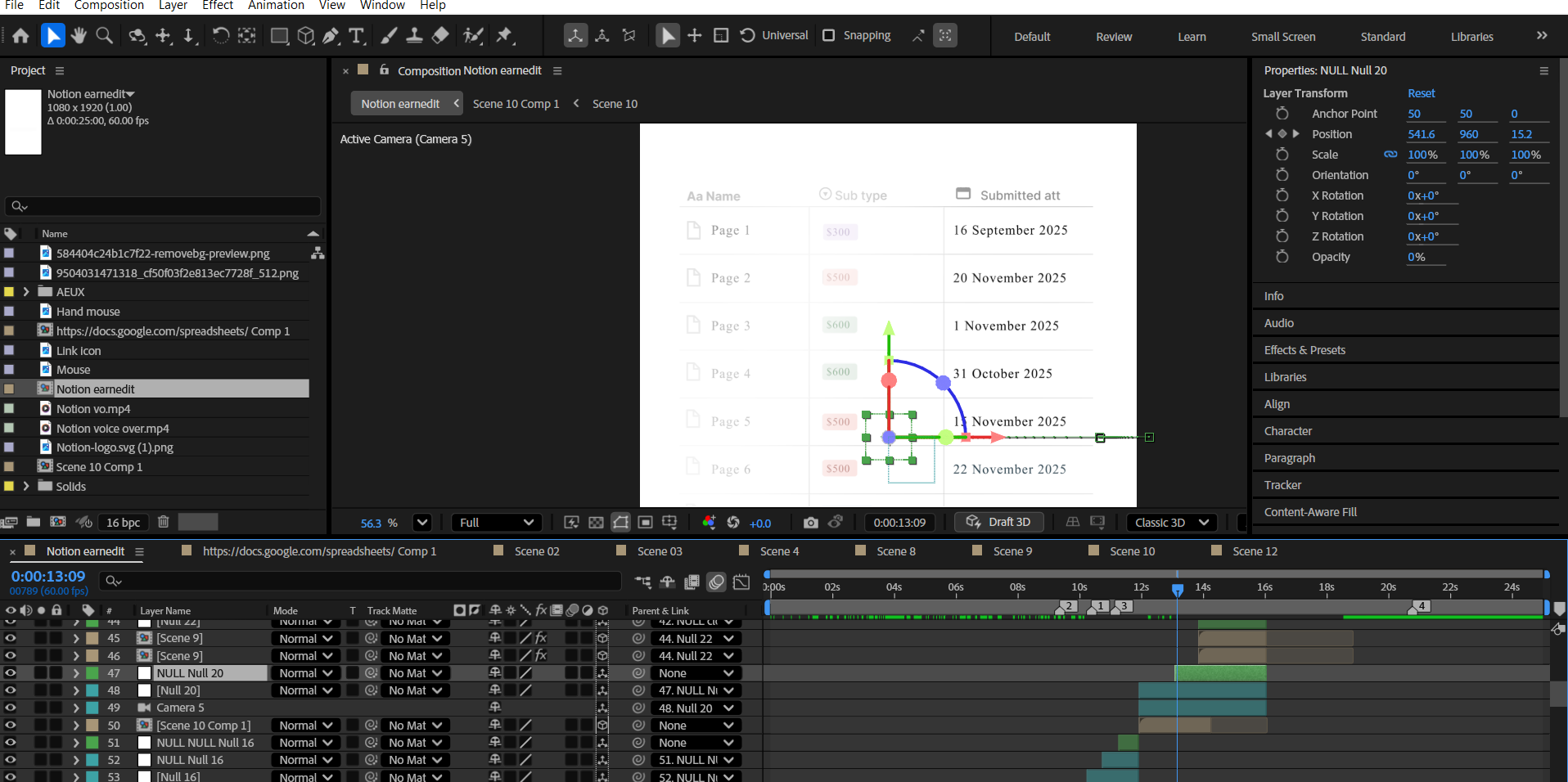The width and height of the screenshot is (1568, 782).
Task: Switch to the Scene 10 timeline tab
Action: click(x=1132, y=551)
